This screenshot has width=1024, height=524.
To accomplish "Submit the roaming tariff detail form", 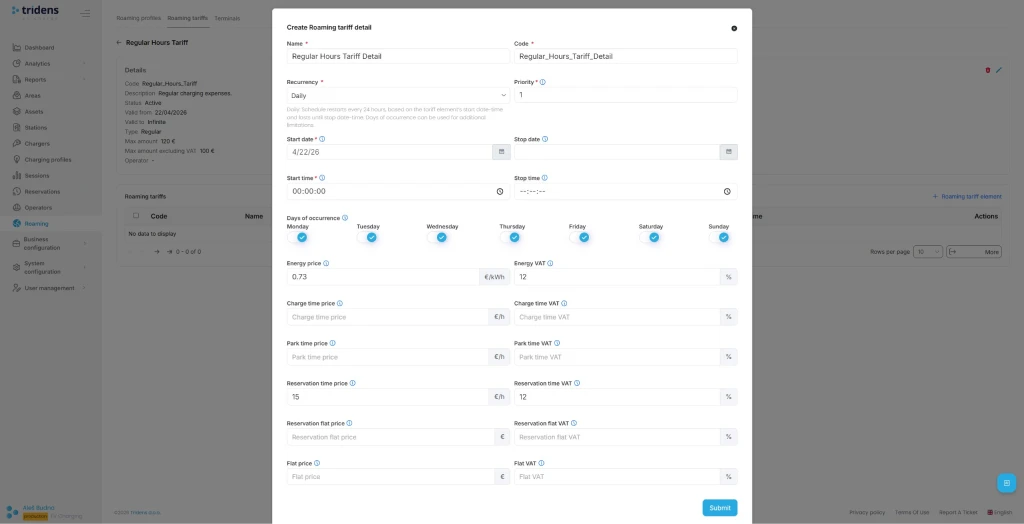I will click(x=719, y=508).
